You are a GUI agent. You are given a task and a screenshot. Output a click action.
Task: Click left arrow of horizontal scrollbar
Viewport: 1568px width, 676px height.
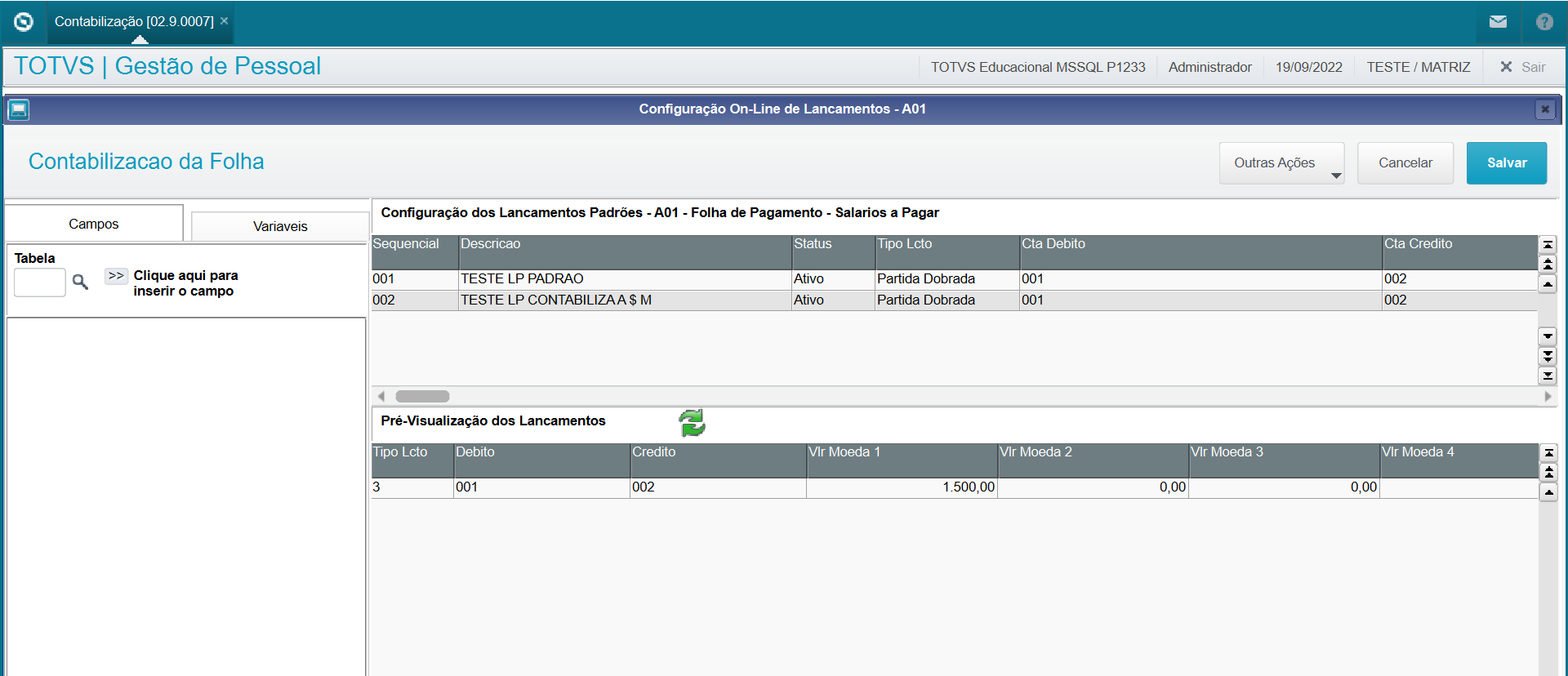pos(381,397)
